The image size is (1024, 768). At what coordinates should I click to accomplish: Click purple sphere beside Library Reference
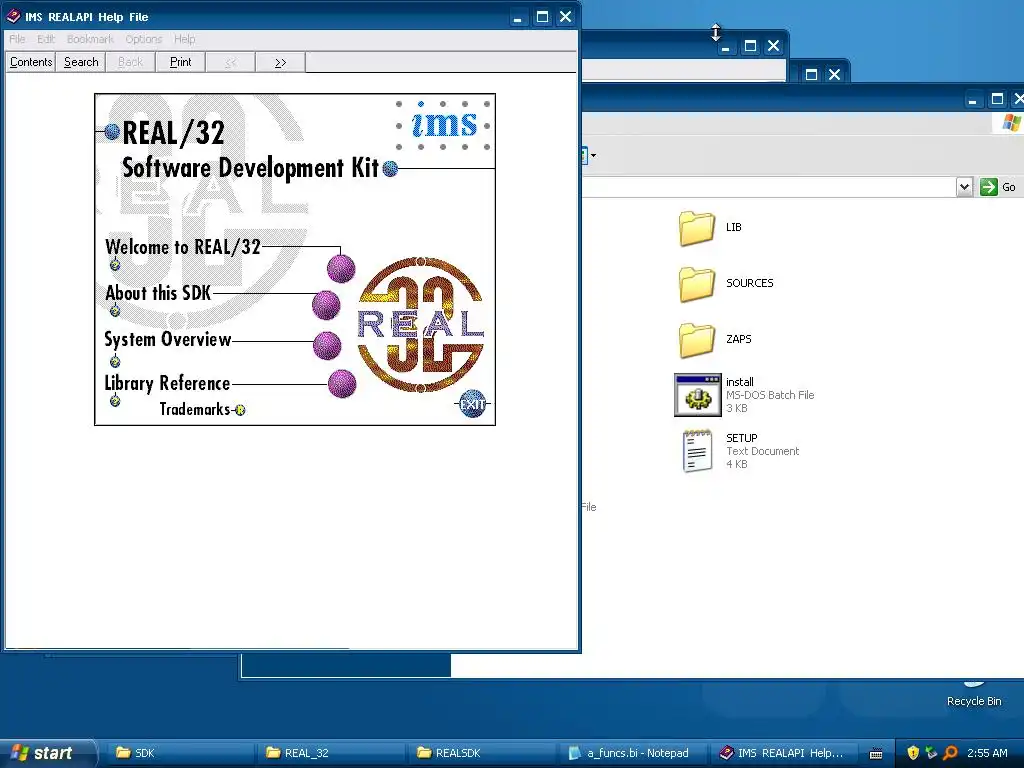point(342,384)
